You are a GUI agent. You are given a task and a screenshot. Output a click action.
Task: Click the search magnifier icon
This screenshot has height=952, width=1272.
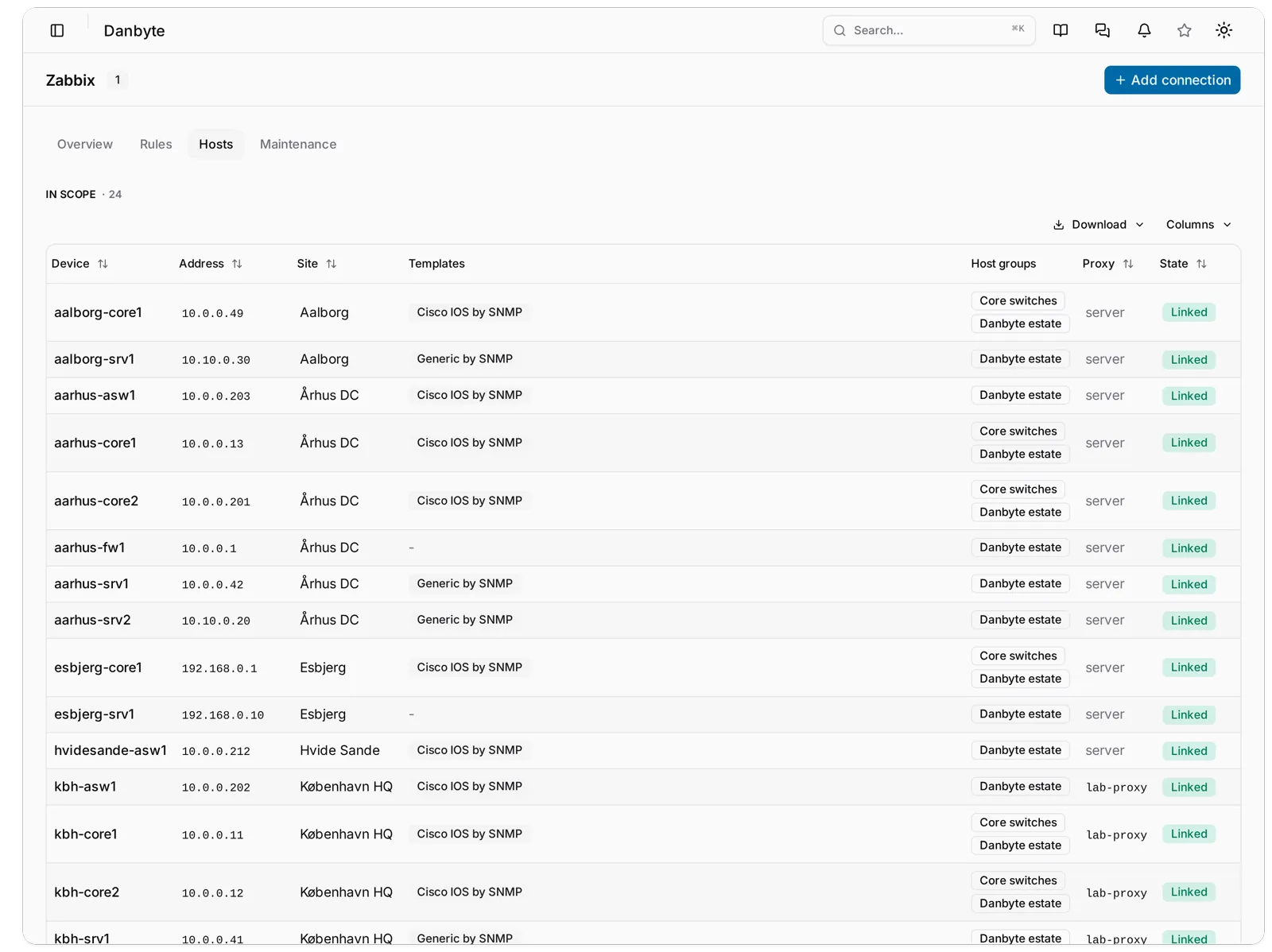coord(840,30)
